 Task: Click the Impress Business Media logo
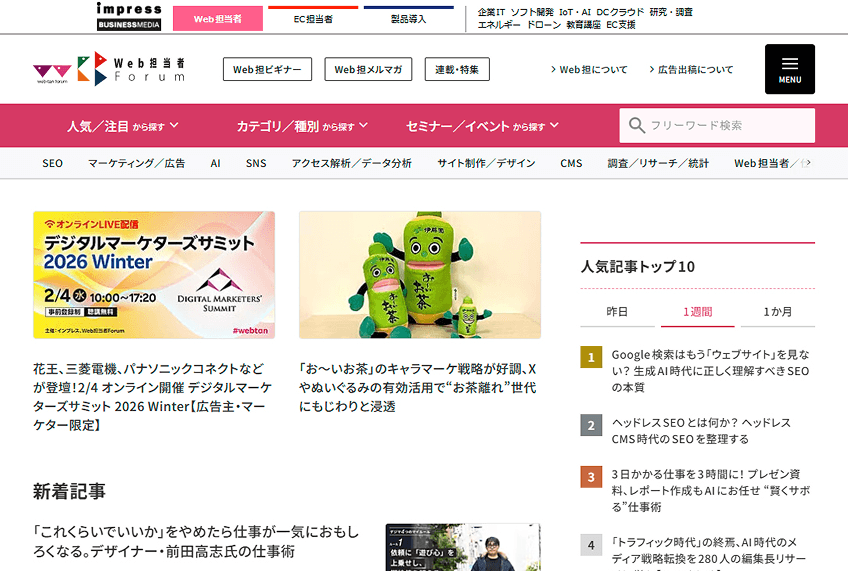tap(129, 17)
